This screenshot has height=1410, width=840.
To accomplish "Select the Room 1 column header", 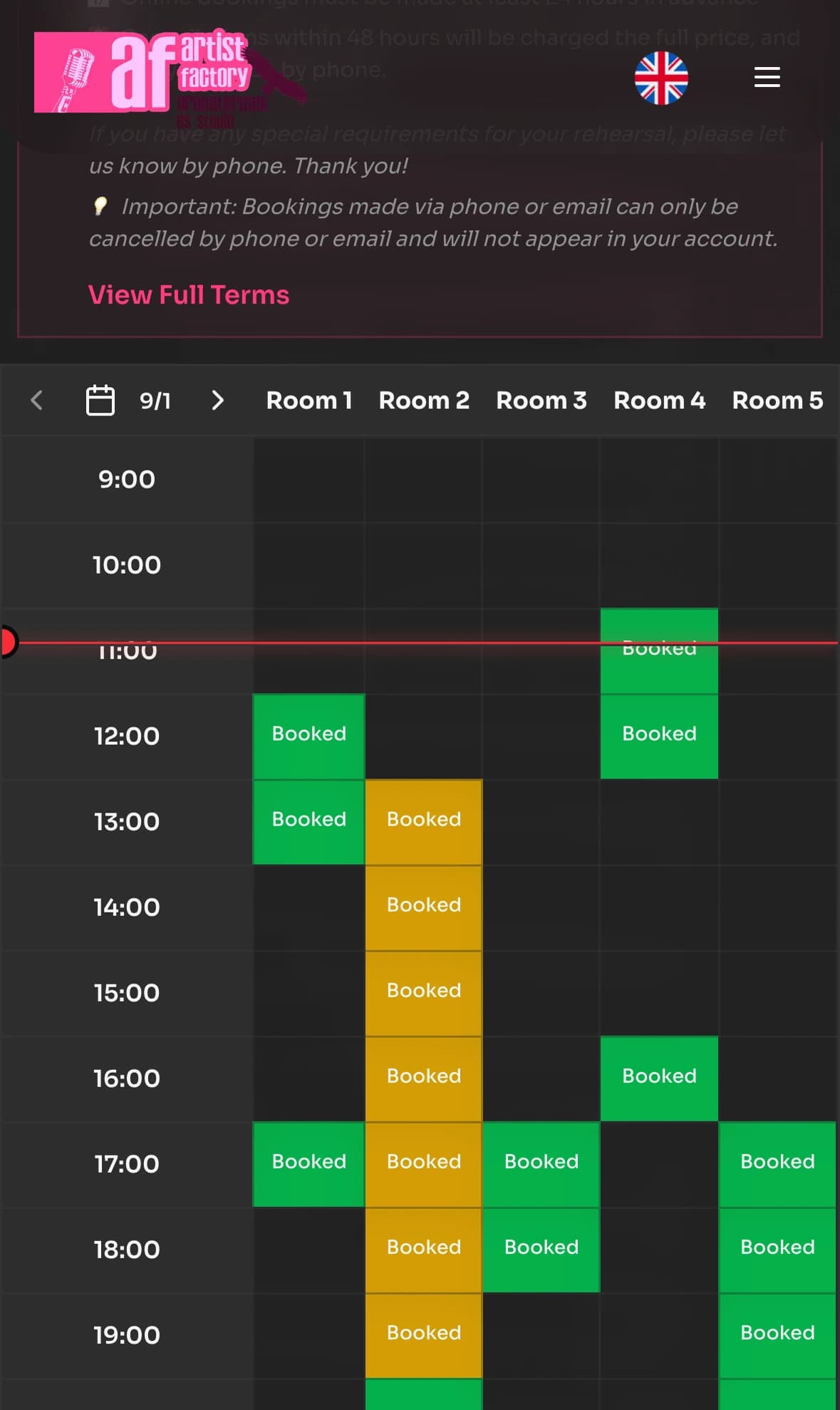I will pyautogui.click(x=309, y=400).
